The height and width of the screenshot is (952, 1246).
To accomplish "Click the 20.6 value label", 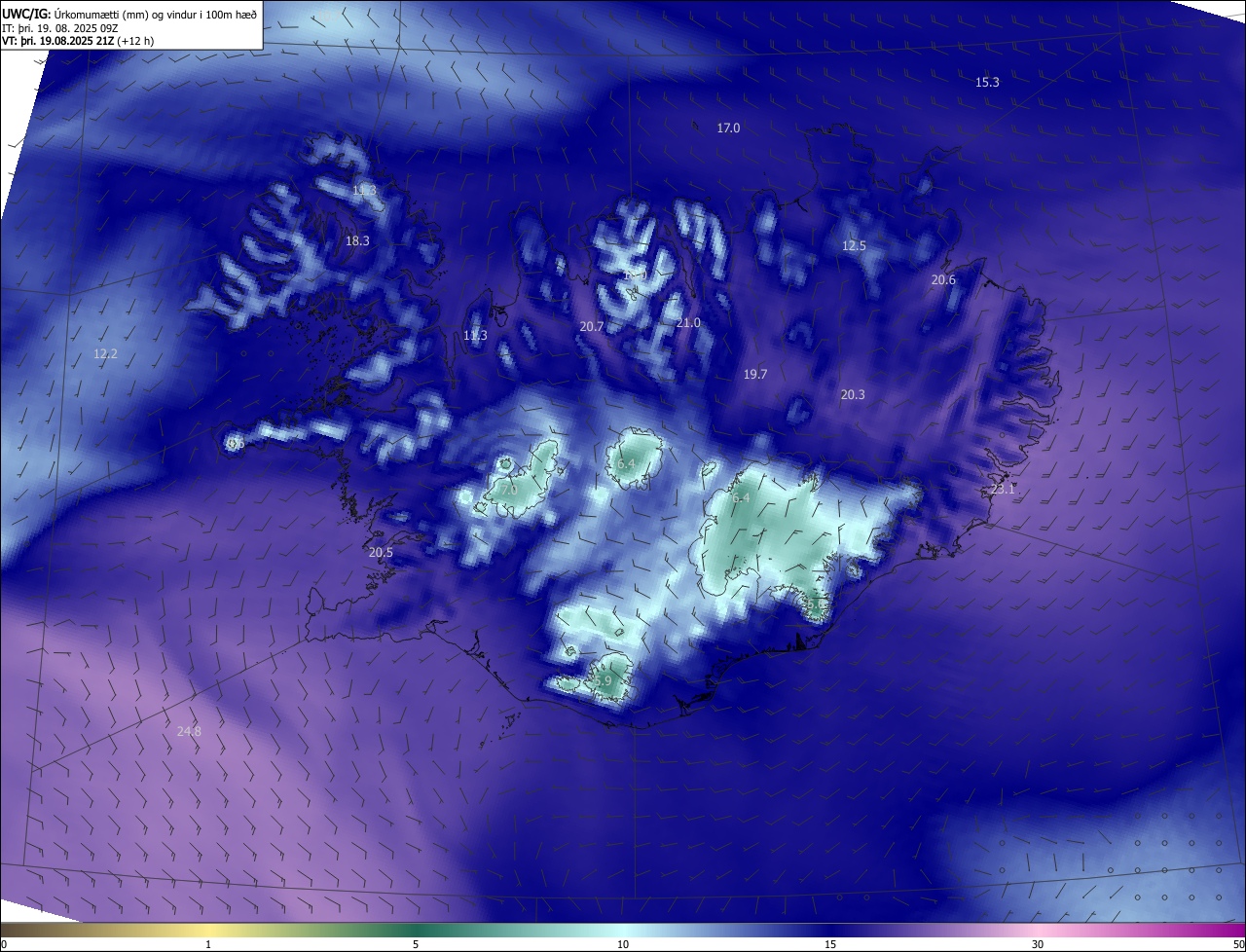I will (x=943, y=280).
